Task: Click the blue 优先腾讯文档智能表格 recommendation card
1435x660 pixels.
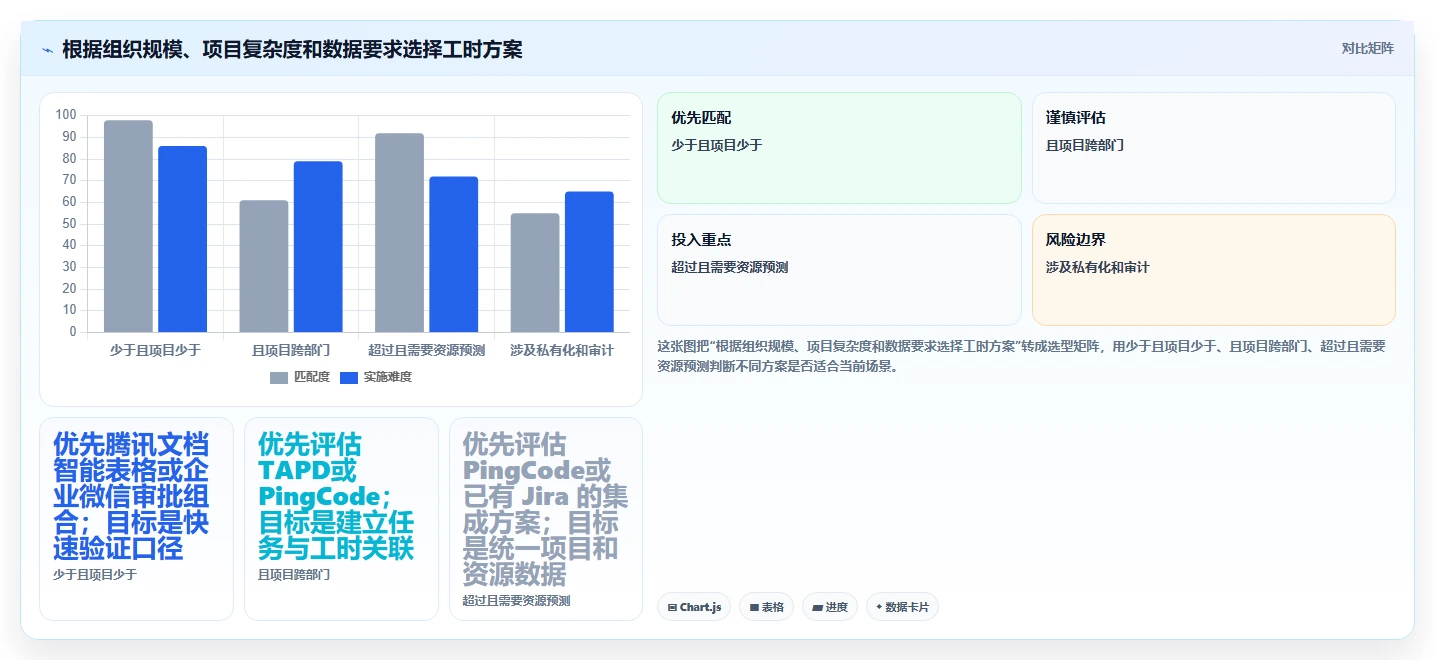Action: [136, 519]
